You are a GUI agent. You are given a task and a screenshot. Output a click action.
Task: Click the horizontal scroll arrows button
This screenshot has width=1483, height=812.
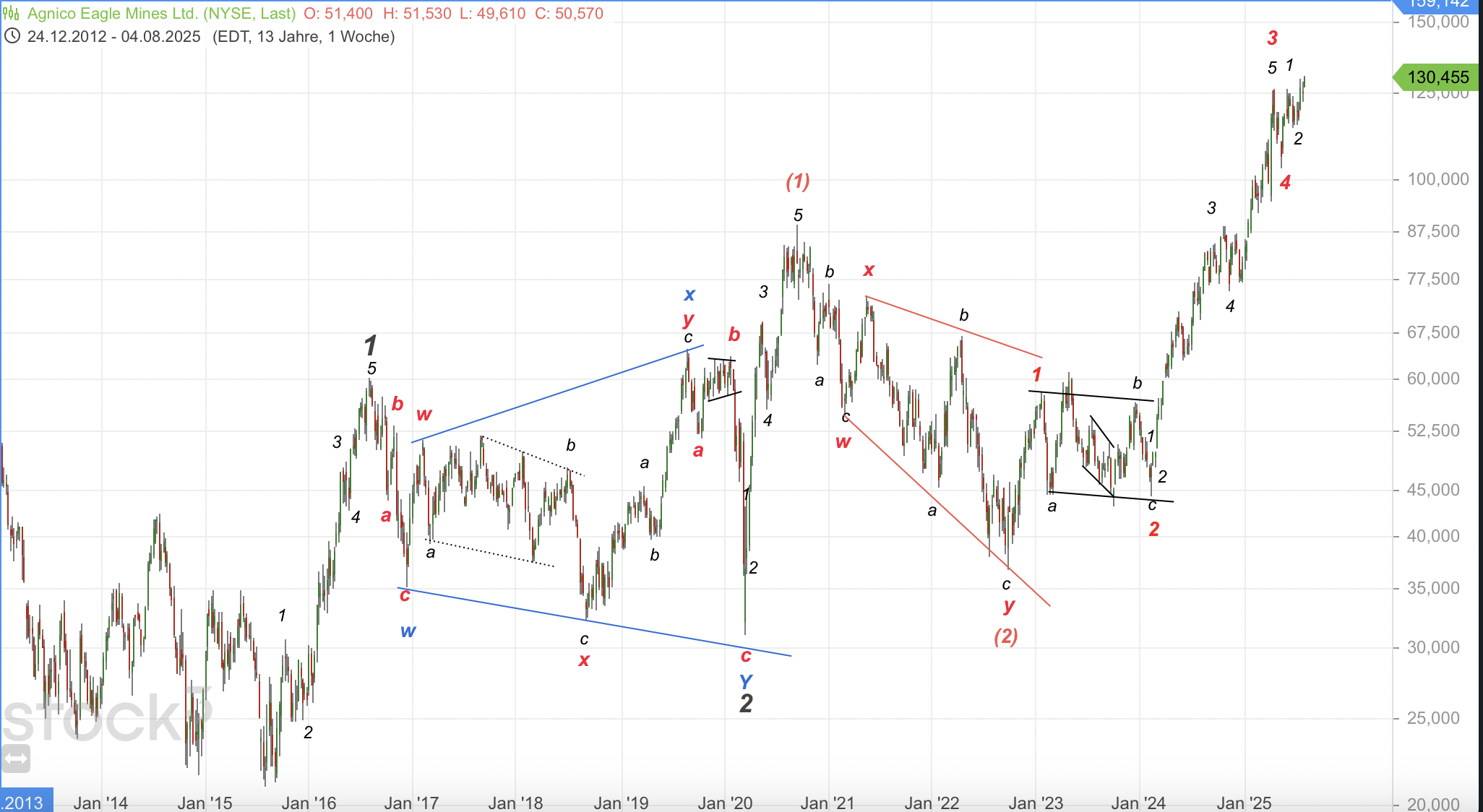[15, 759]
